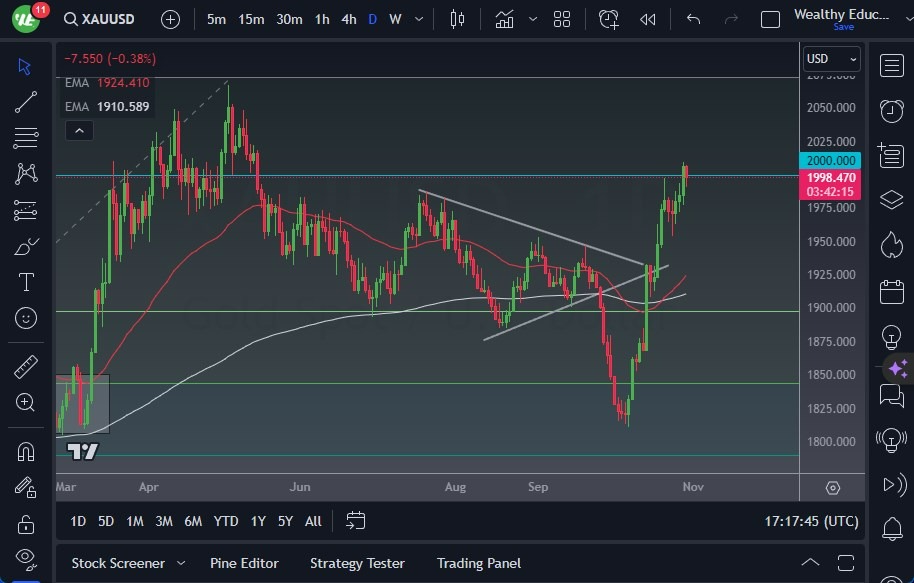
Task: Collapse the indicator legend chevron
Action: (79, 130)
